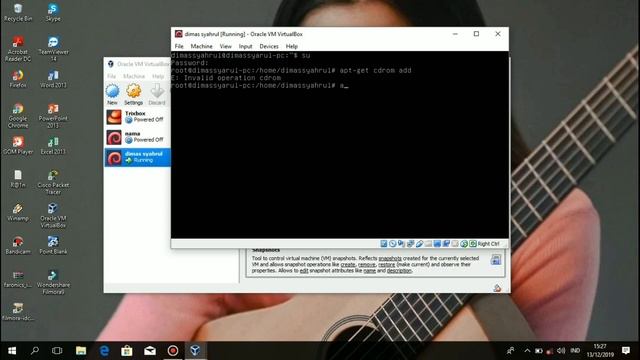Open Microsoft Store from taskbar
The height and width of the screenshot is (360, 640).
(x=127, y=351)
